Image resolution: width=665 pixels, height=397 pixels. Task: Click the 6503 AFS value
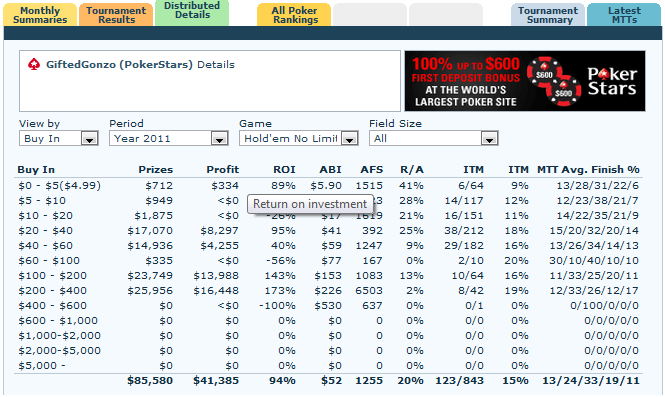(x=369, y=291)
